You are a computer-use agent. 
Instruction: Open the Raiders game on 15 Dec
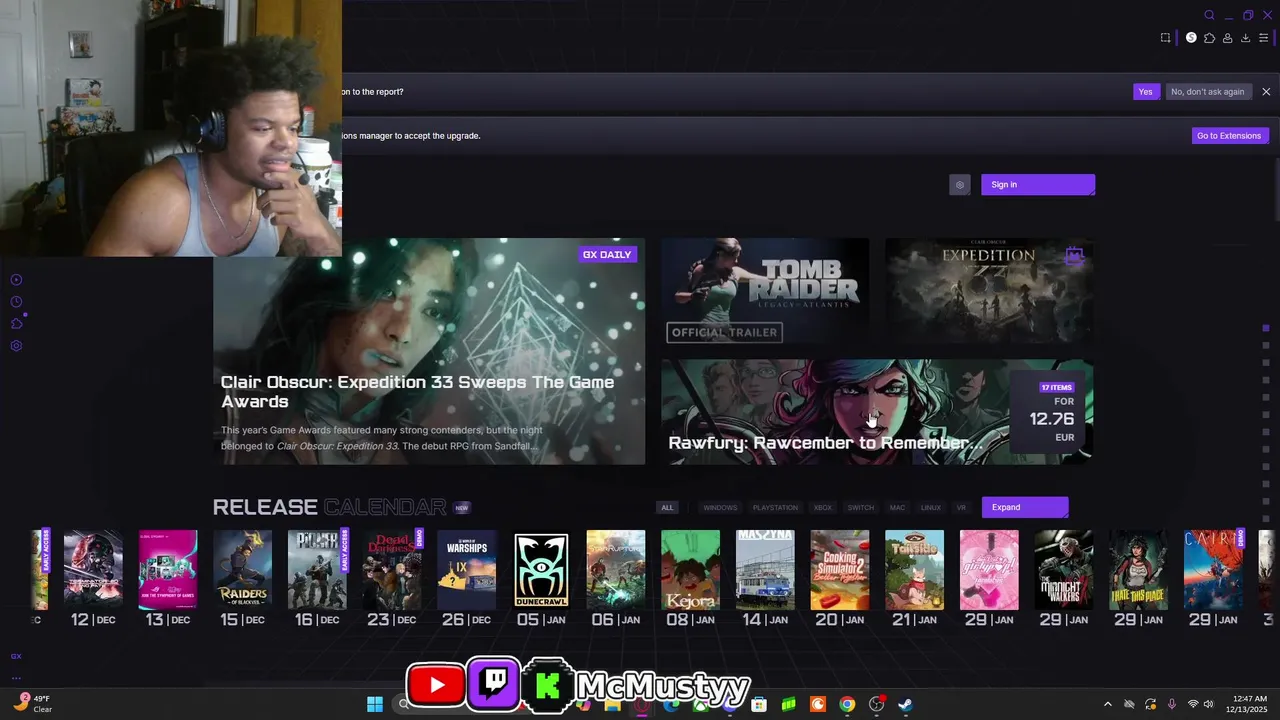click(x=243, y=570)
